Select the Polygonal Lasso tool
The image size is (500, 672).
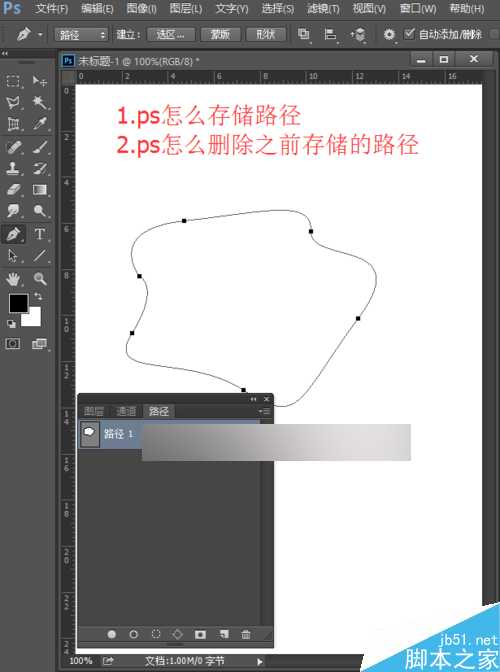click(13, 102)
